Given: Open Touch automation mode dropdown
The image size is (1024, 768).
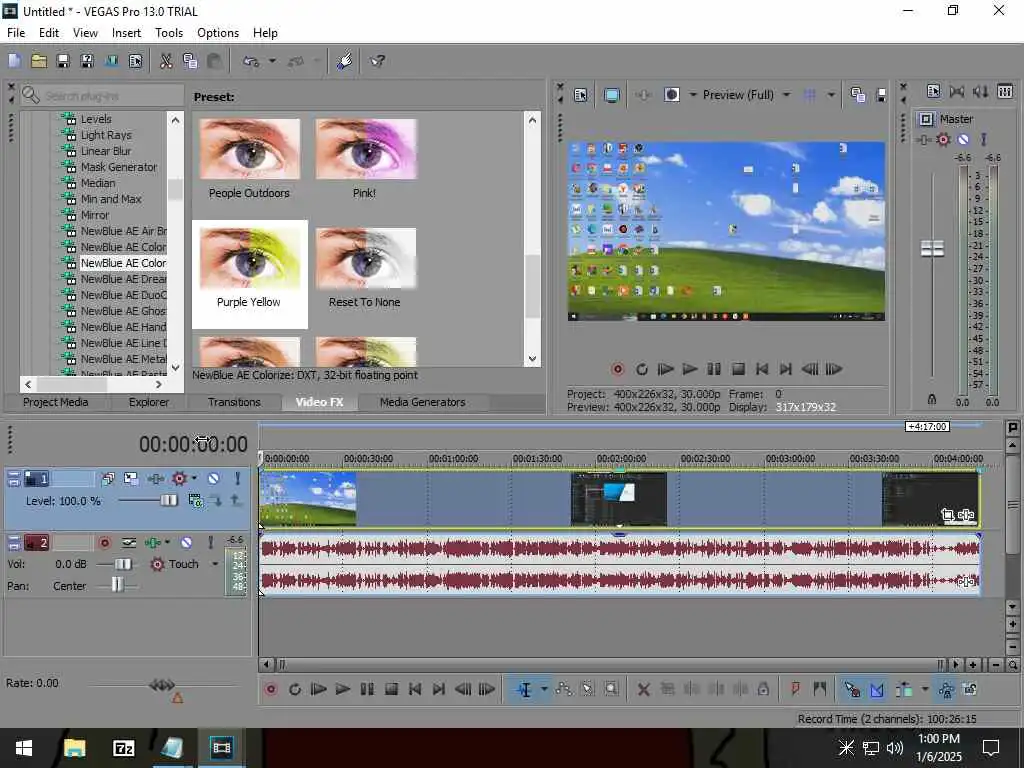Looking at the screenshot, I should [x=215, y=564].
